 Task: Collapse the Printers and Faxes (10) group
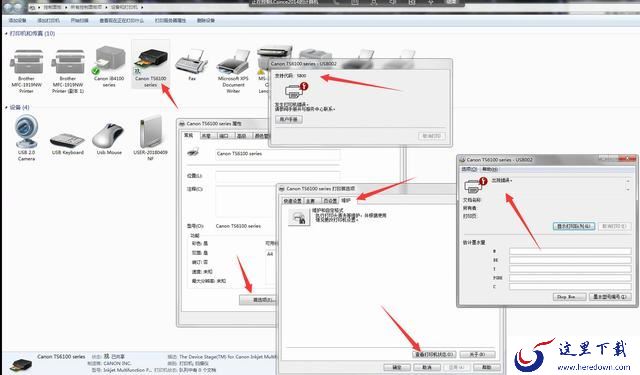tap(6, 33)
